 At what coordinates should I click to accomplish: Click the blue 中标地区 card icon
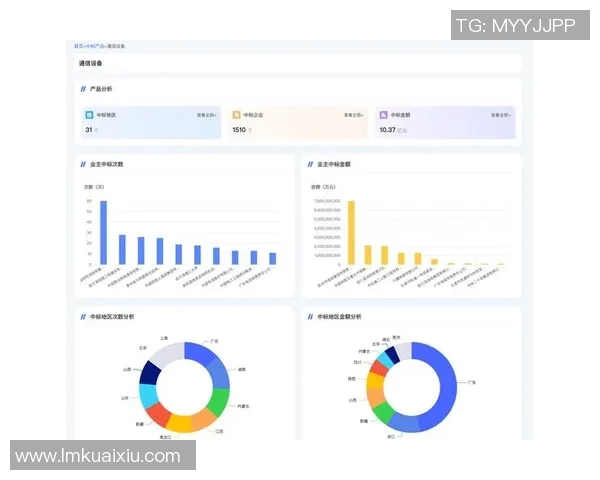tap(89, 115)
